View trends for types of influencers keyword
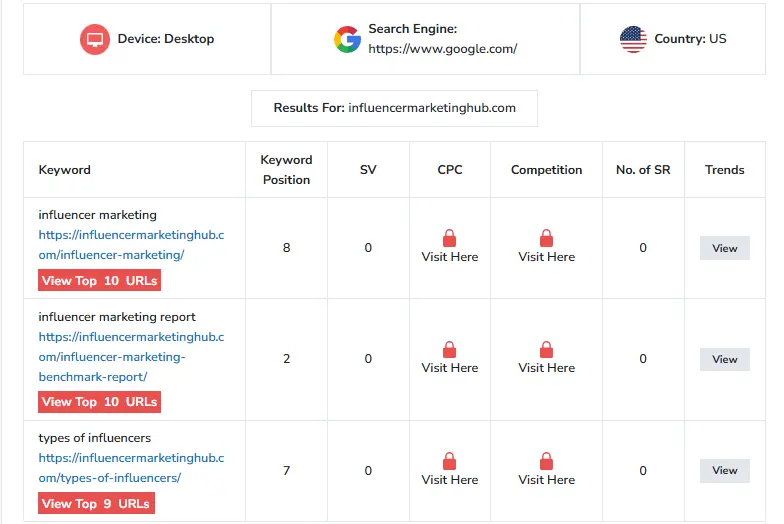 tap(724, 470)
